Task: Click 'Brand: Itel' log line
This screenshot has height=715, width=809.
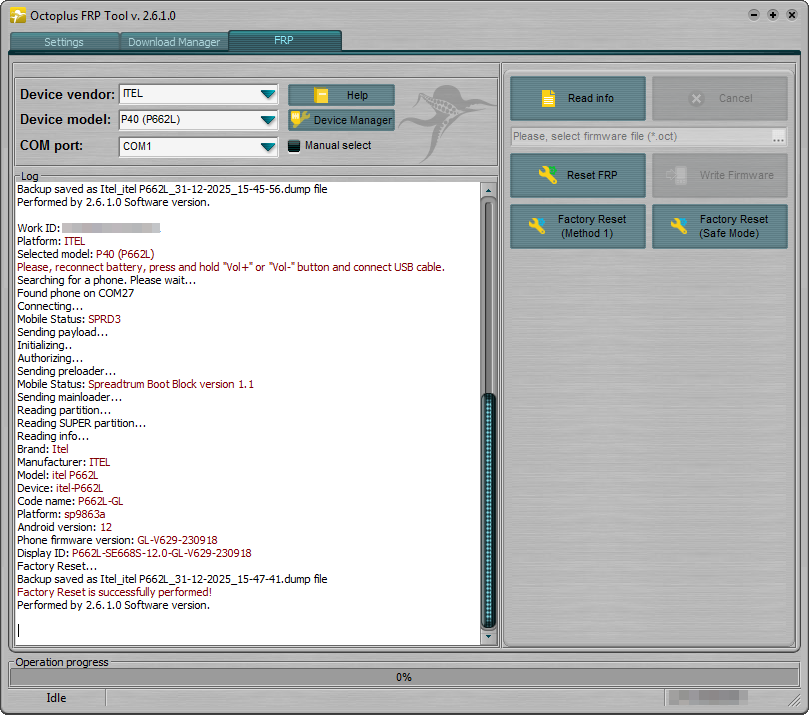Action: (x=43, y=449)
